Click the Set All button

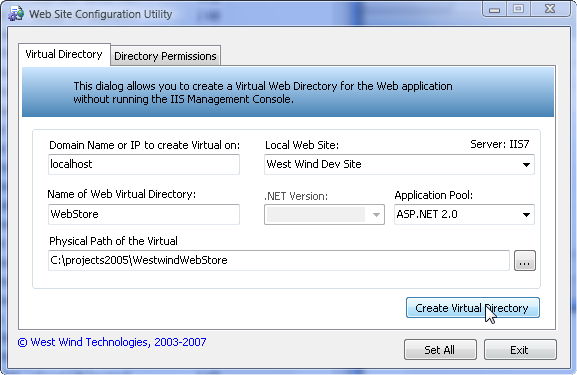(440, 350)
